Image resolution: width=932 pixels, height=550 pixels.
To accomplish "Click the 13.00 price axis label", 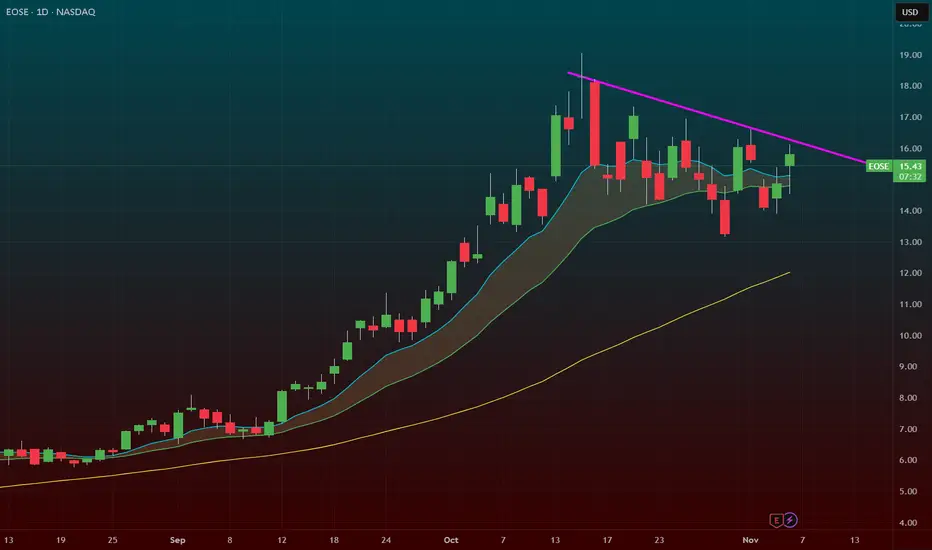I will click(x=910, y=242).
